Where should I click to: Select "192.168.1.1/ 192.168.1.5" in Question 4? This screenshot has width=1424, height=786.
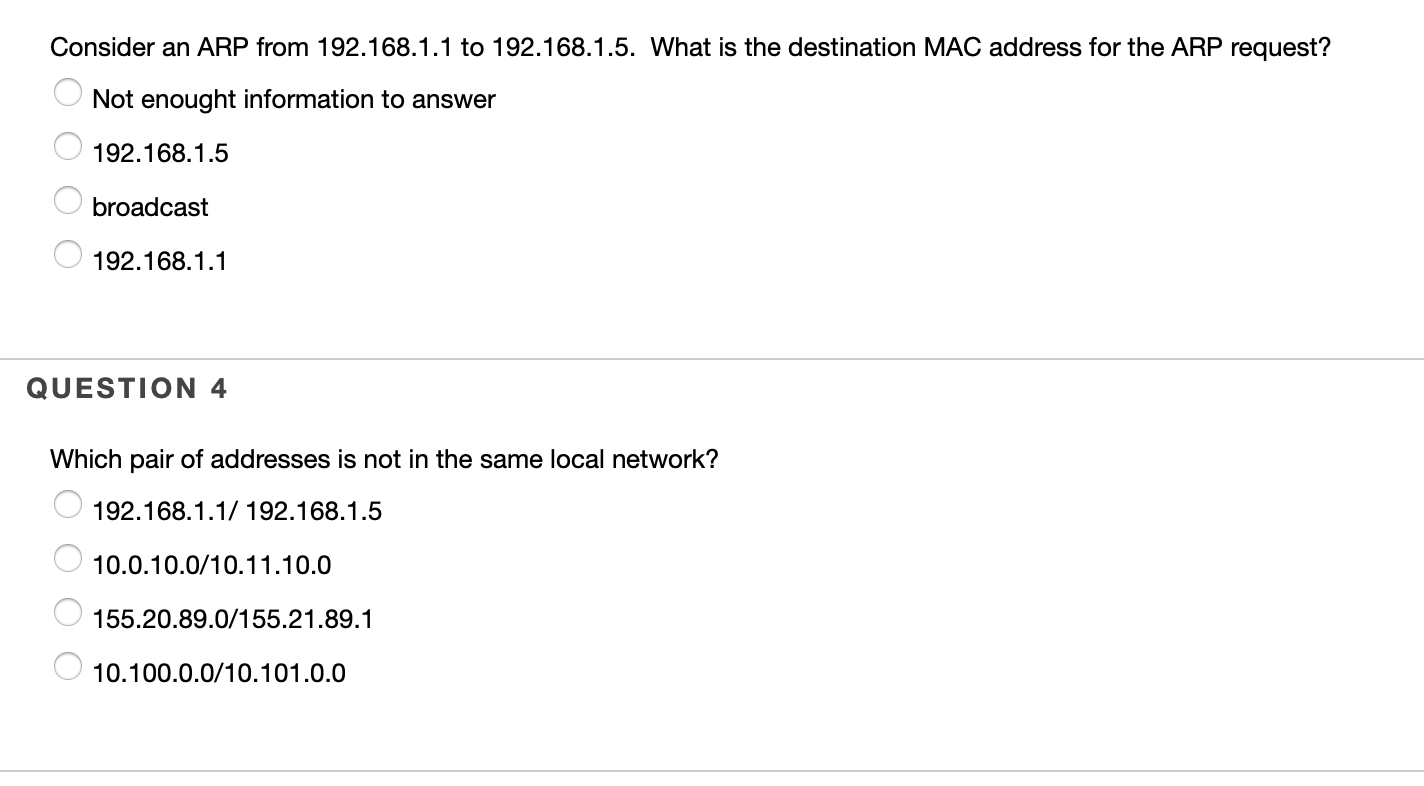pos(68,504)
